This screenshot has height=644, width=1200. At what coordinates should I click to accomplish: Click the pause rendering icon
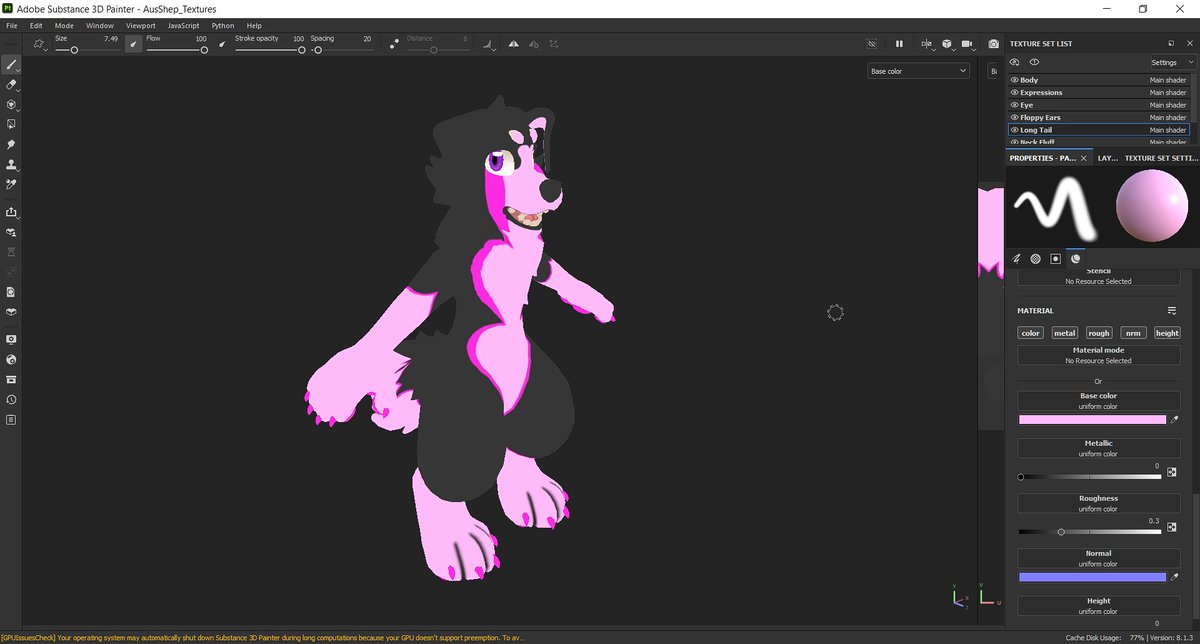point(899,44)
